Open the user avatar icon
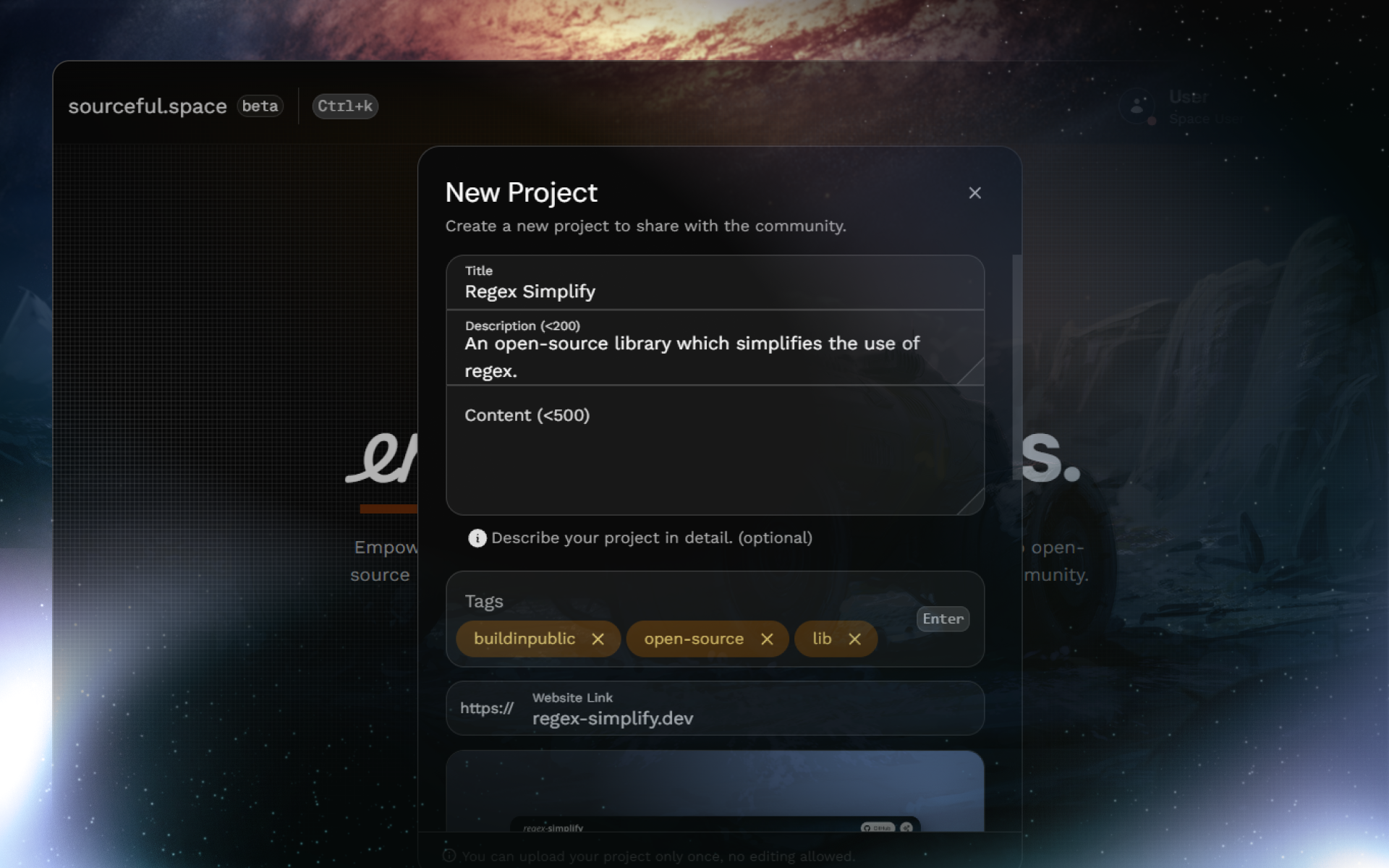 coord(1137,106)
